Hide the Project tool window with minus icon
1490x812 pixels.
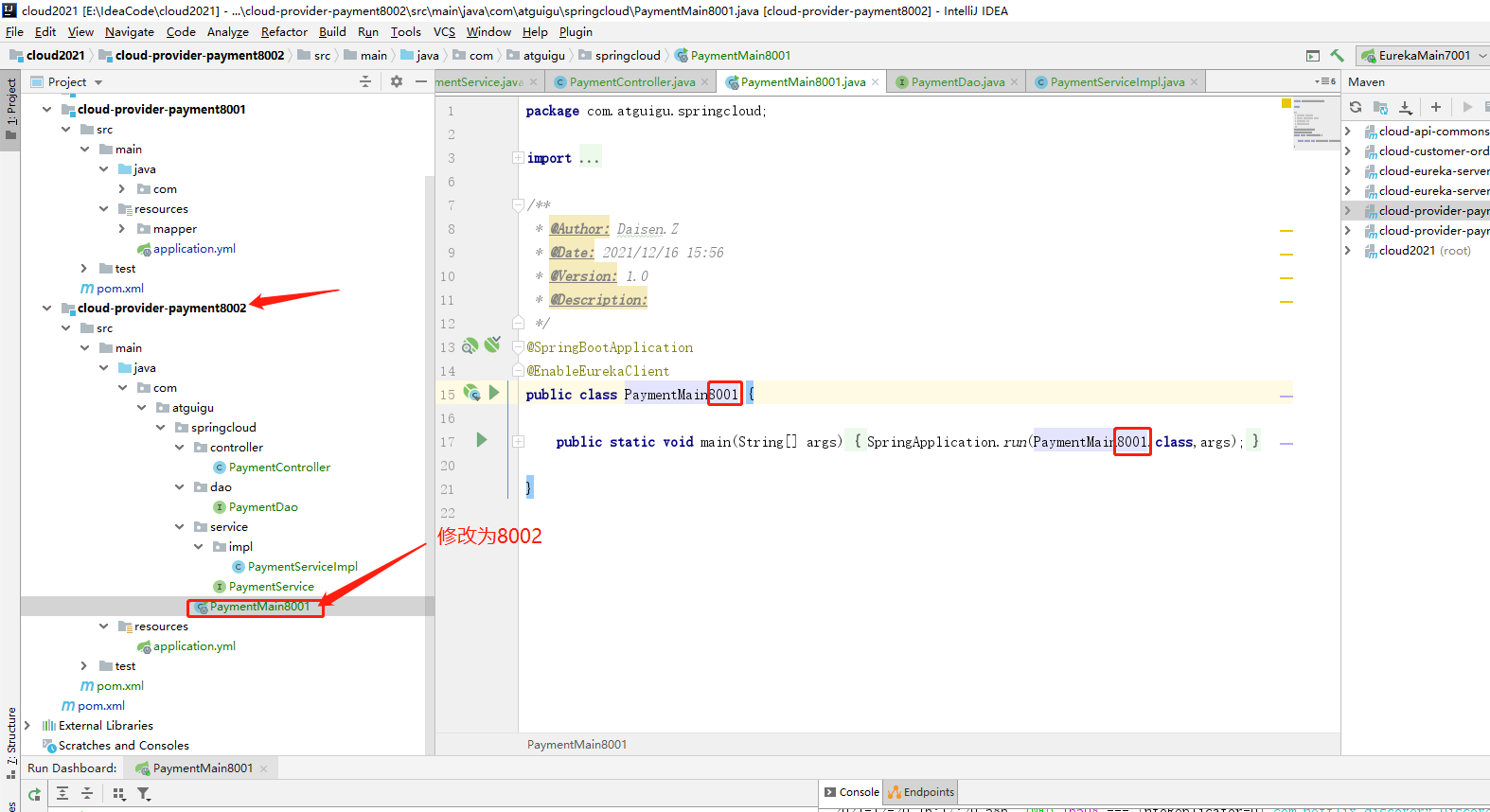[421, 82]
